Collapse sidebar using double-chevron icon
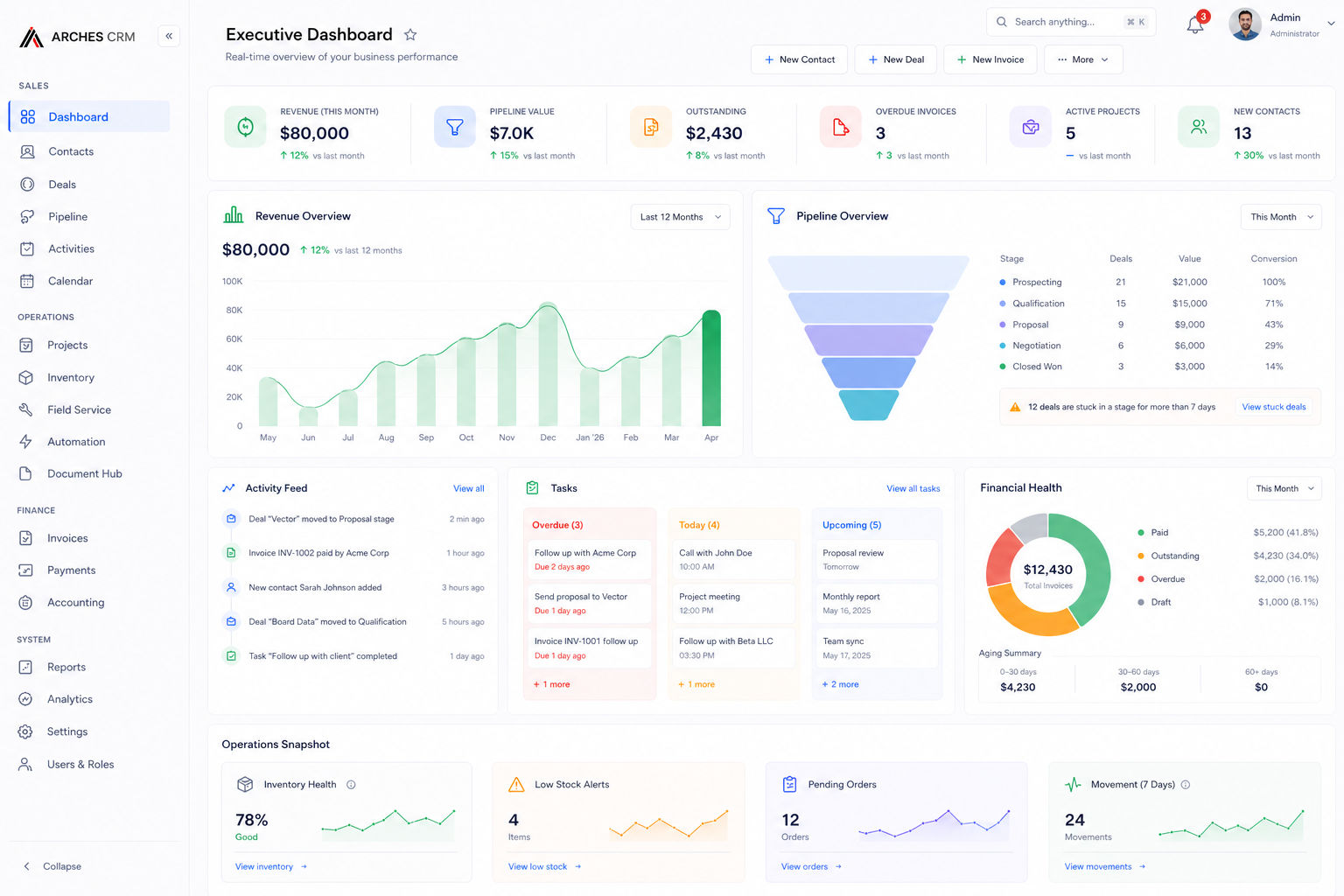This screenshot has height=896, width=1344. click(x=169, y=36)
